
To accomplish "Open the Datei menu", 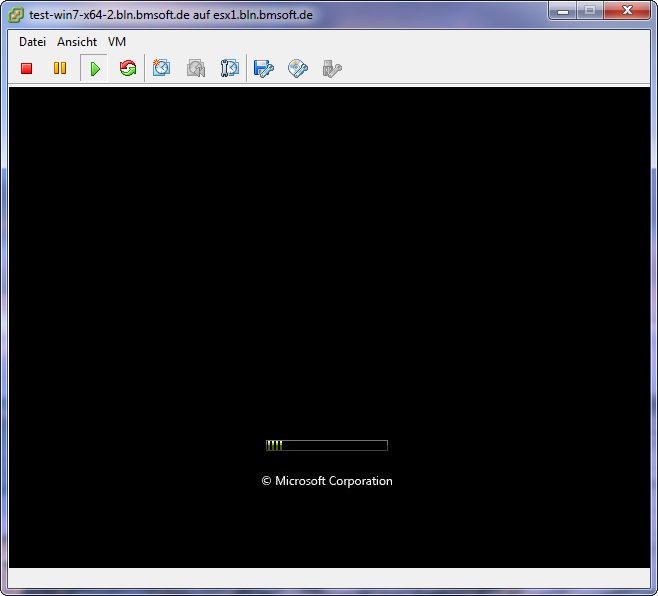I will point(32,42).
